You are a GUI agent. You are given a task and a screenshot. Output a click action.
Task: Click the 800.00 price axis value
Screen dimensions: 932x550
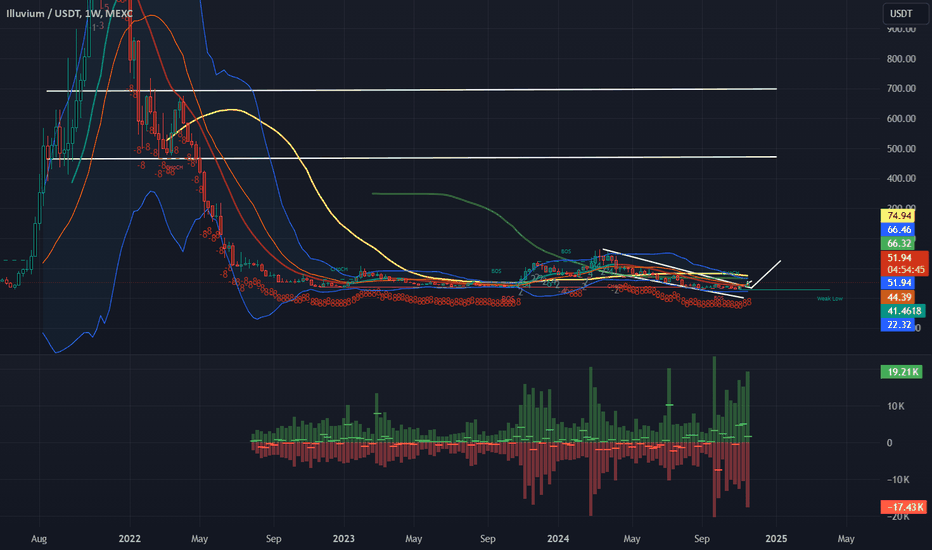click(901, 59)
